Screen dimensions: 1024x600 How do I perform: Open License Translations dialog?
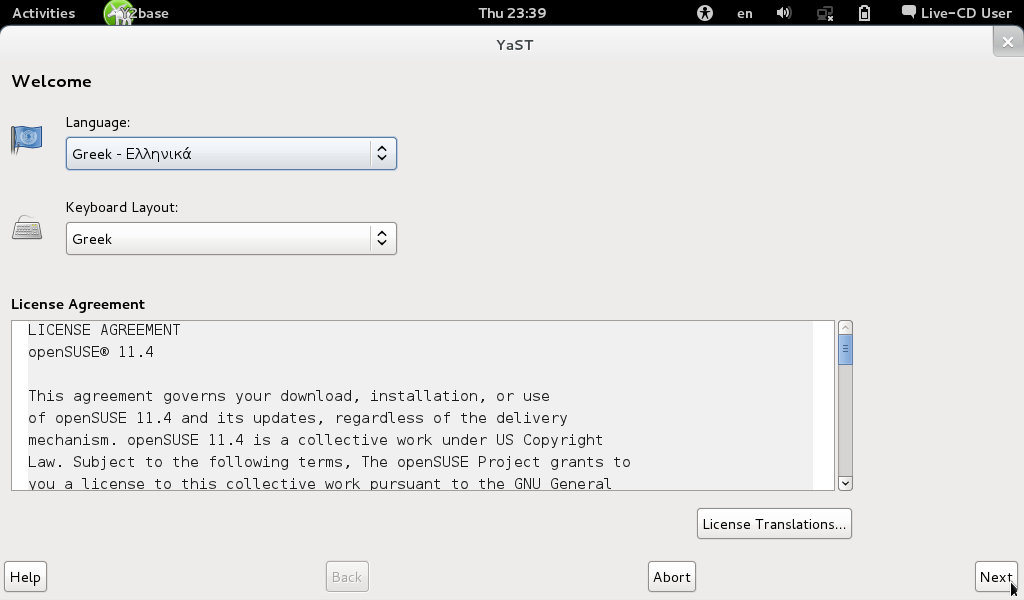774,524
